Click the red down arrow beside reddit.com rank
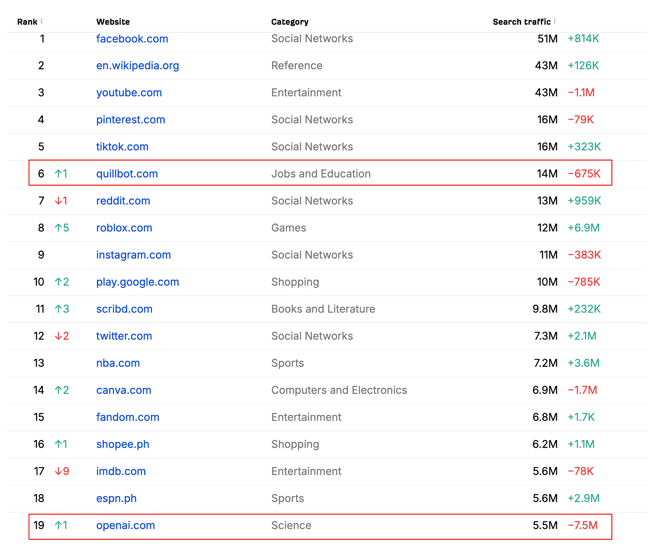Viewport: 657px width, 549px height. tap(58, 201)
